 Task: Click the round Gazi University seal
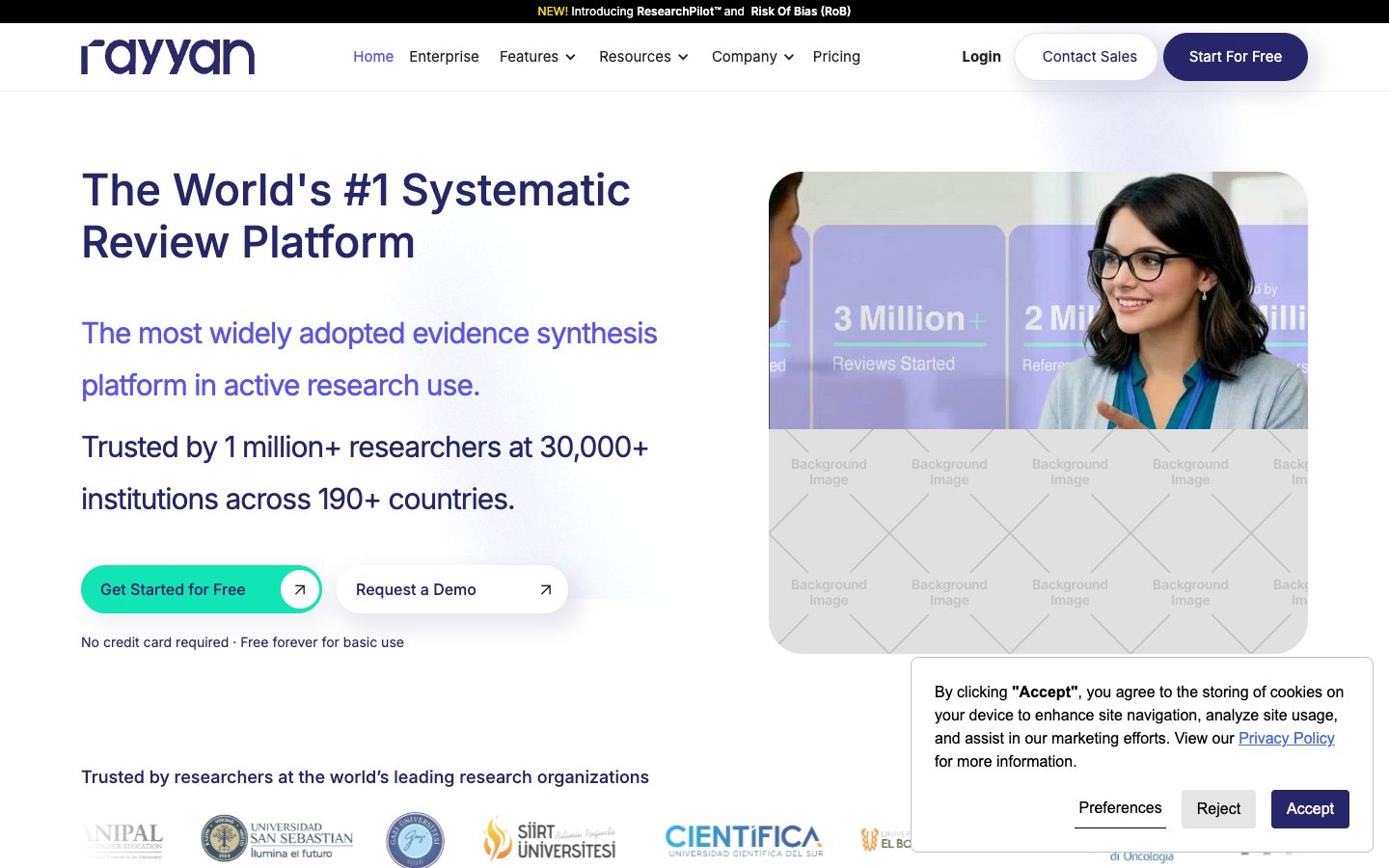point(415,840)
